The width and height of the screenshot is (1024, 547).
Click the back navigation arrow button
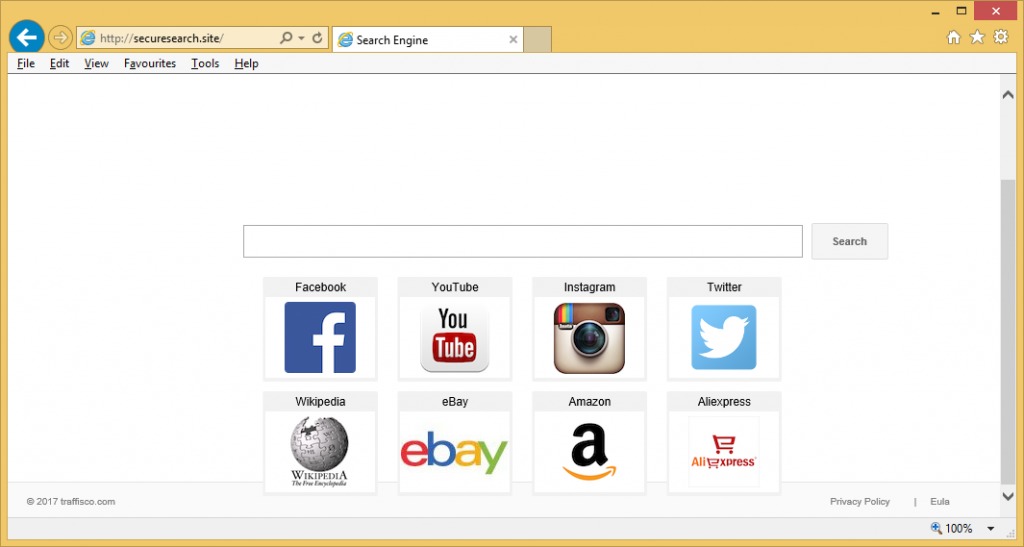pos(26,37)
